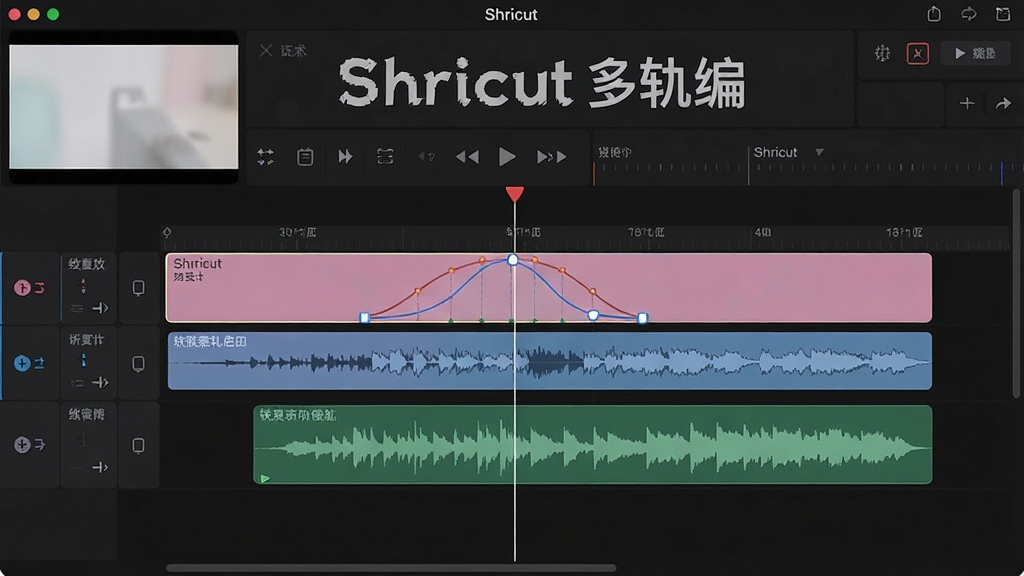Close the title panel with the X

coord(266,50)
